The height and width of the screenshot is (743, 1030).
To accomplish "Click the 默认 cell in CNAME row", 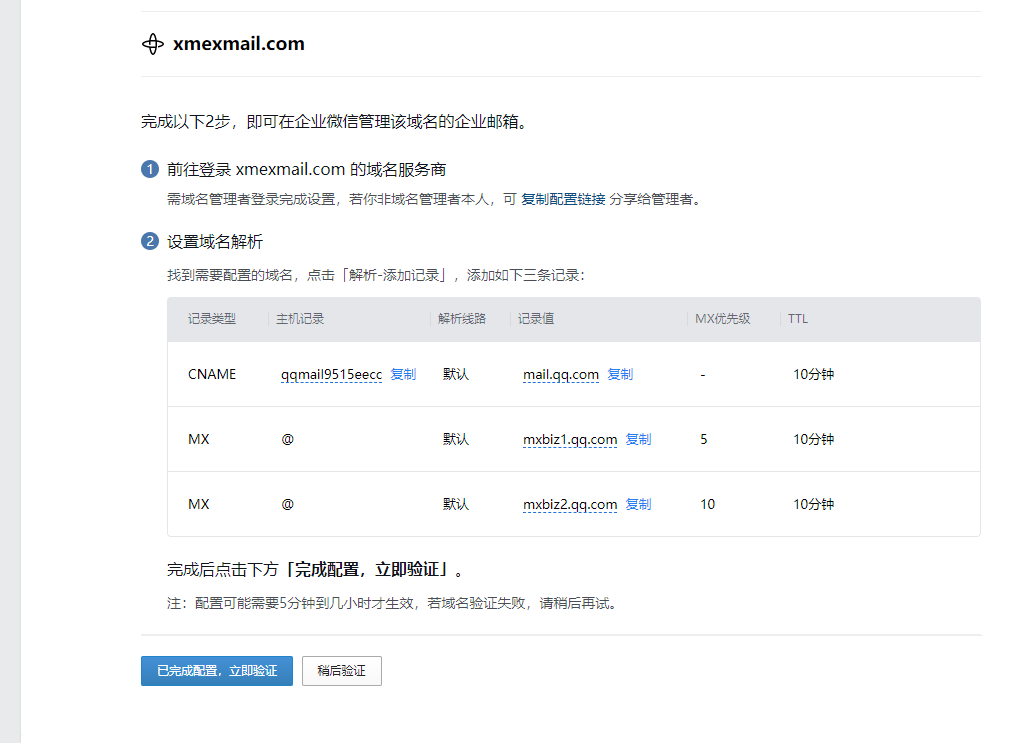I will pyautogui.click(x=456, y=374).
